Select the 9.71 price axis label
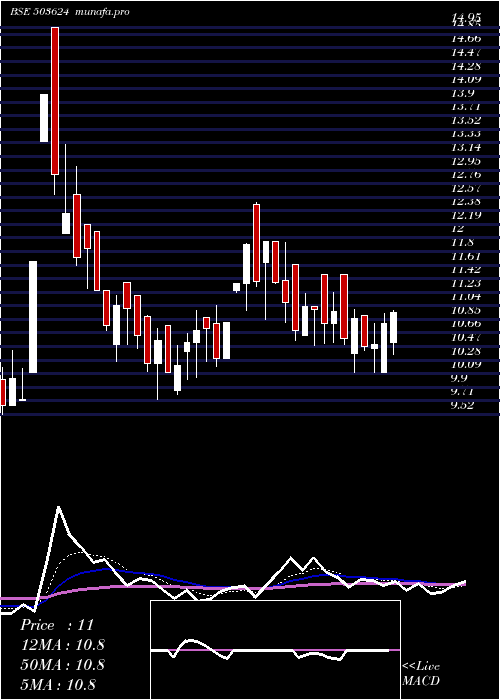The height and width of the screenshot is (700, 500). pos(462,392)
